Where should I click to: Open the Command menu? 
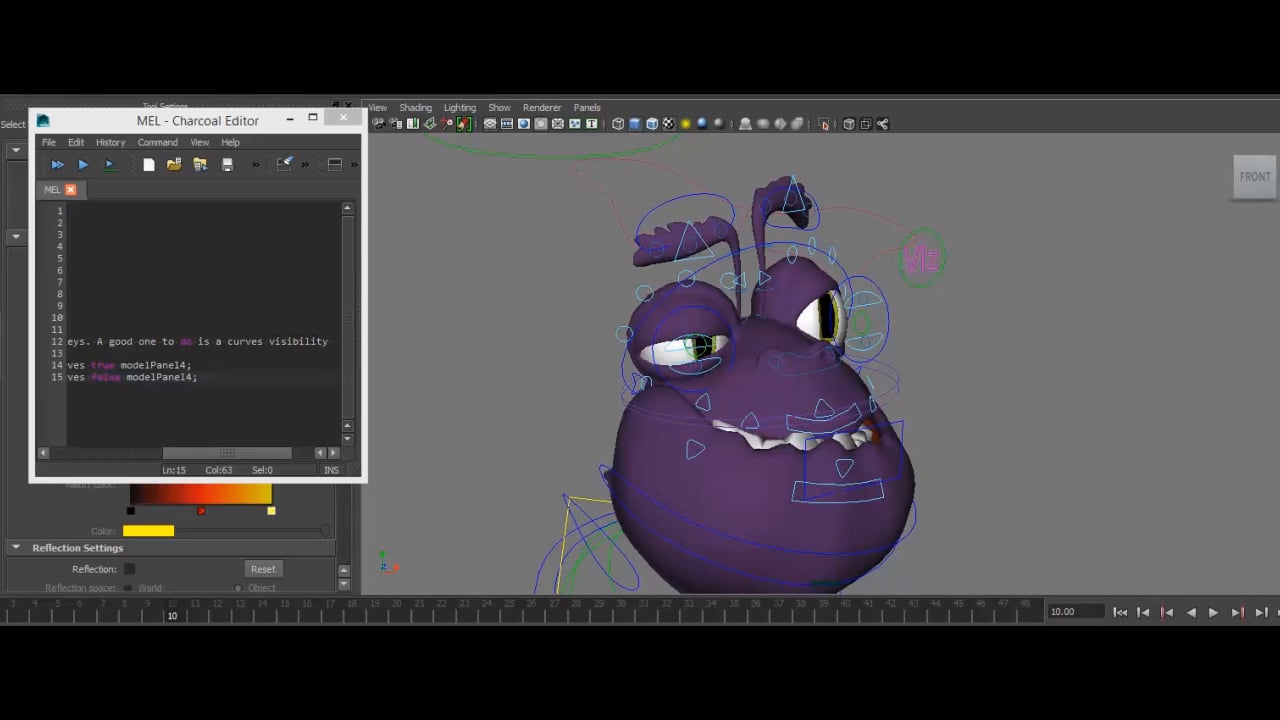click(x=157, y=142)
